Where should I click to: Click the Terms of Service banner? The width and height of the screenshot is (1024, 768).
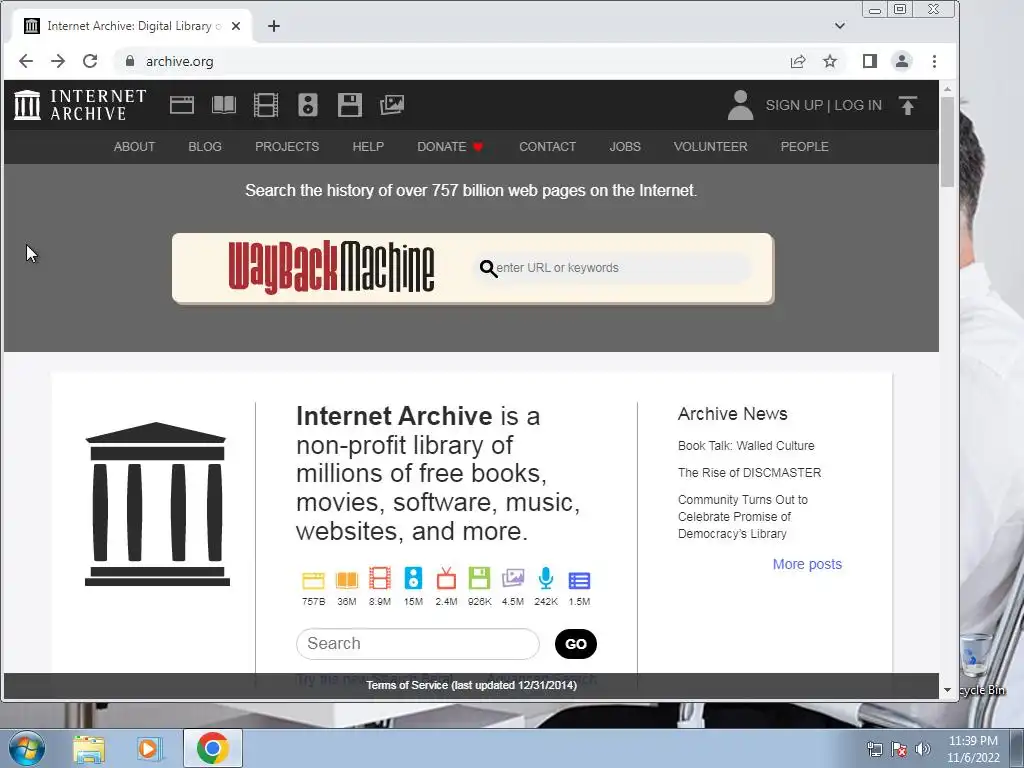[471, 685]
